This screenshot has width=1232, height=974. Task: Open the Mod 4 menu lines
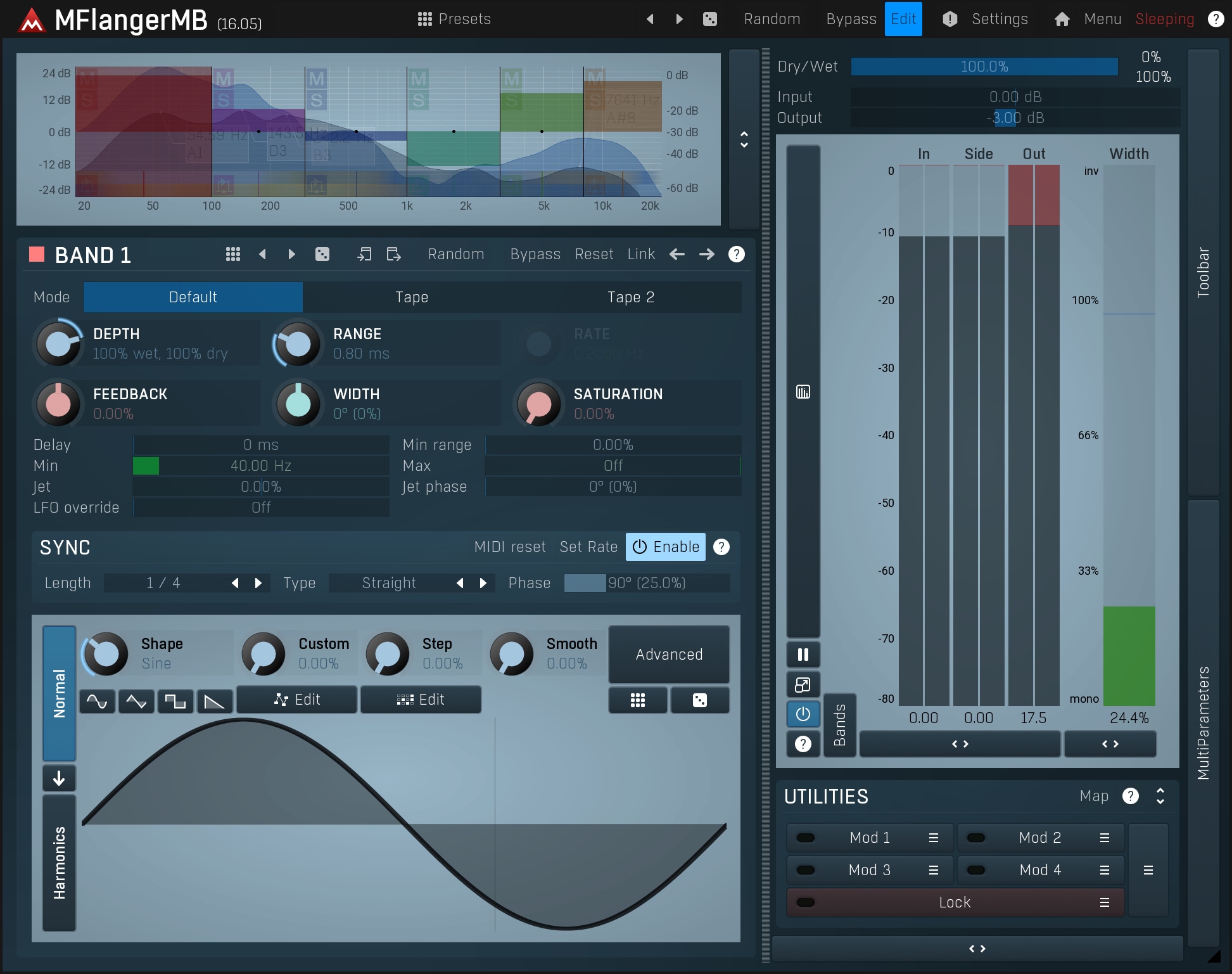[1105, 870]
